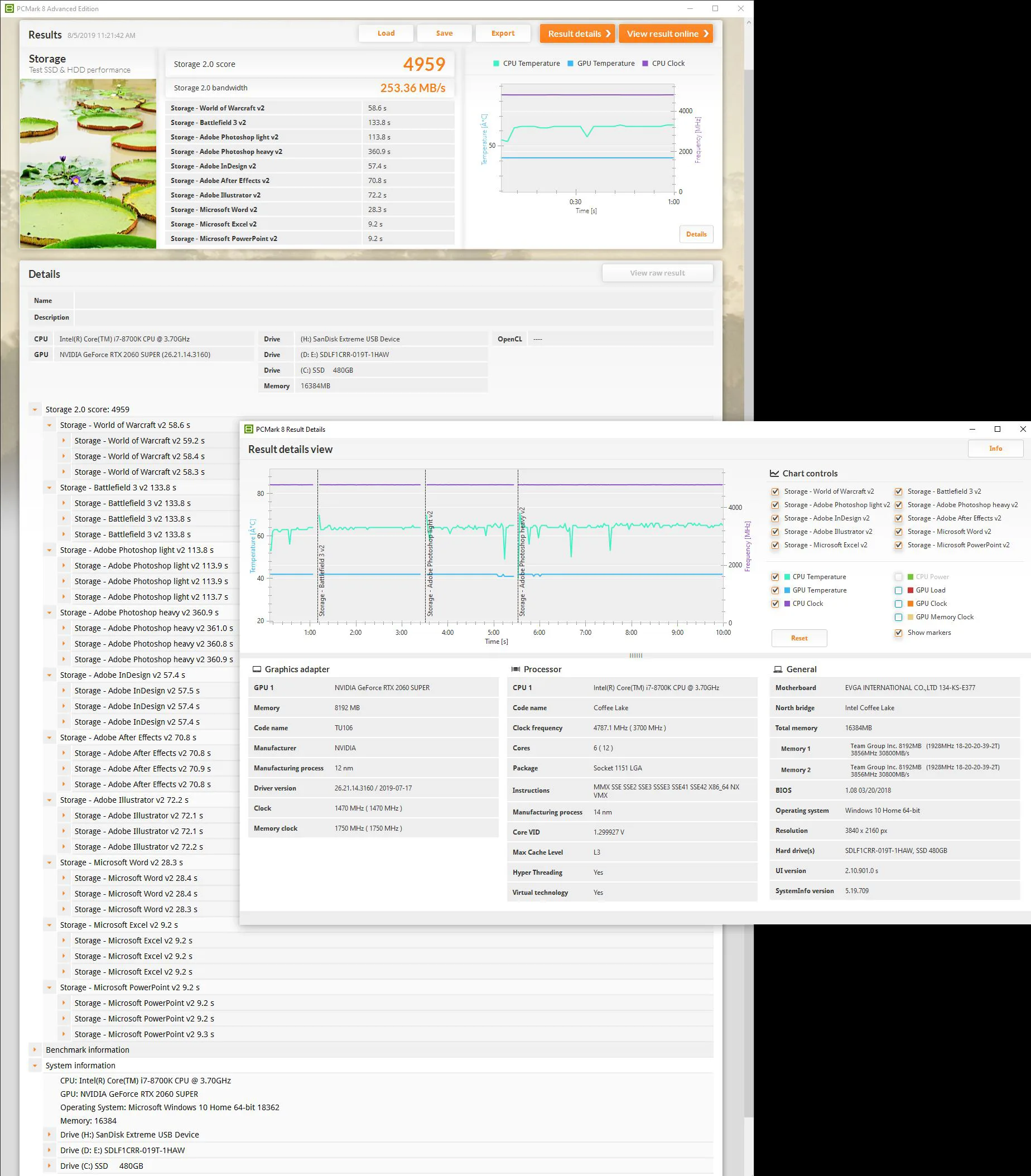The height and width of the screenshot is (1176, 1031).
Task: Open Result details
Action: [x=577, y=33]
